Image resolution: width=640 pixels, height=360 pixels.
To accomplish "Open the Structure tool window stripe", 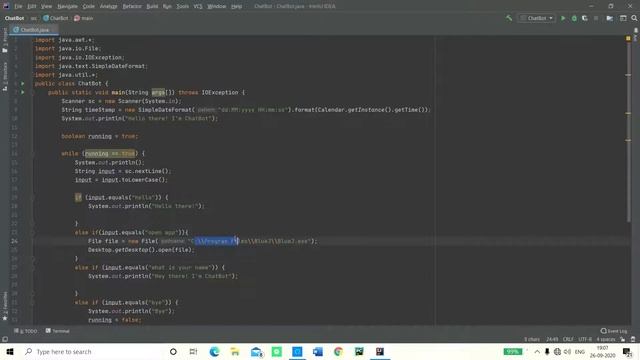I will (x=5, y=77).
